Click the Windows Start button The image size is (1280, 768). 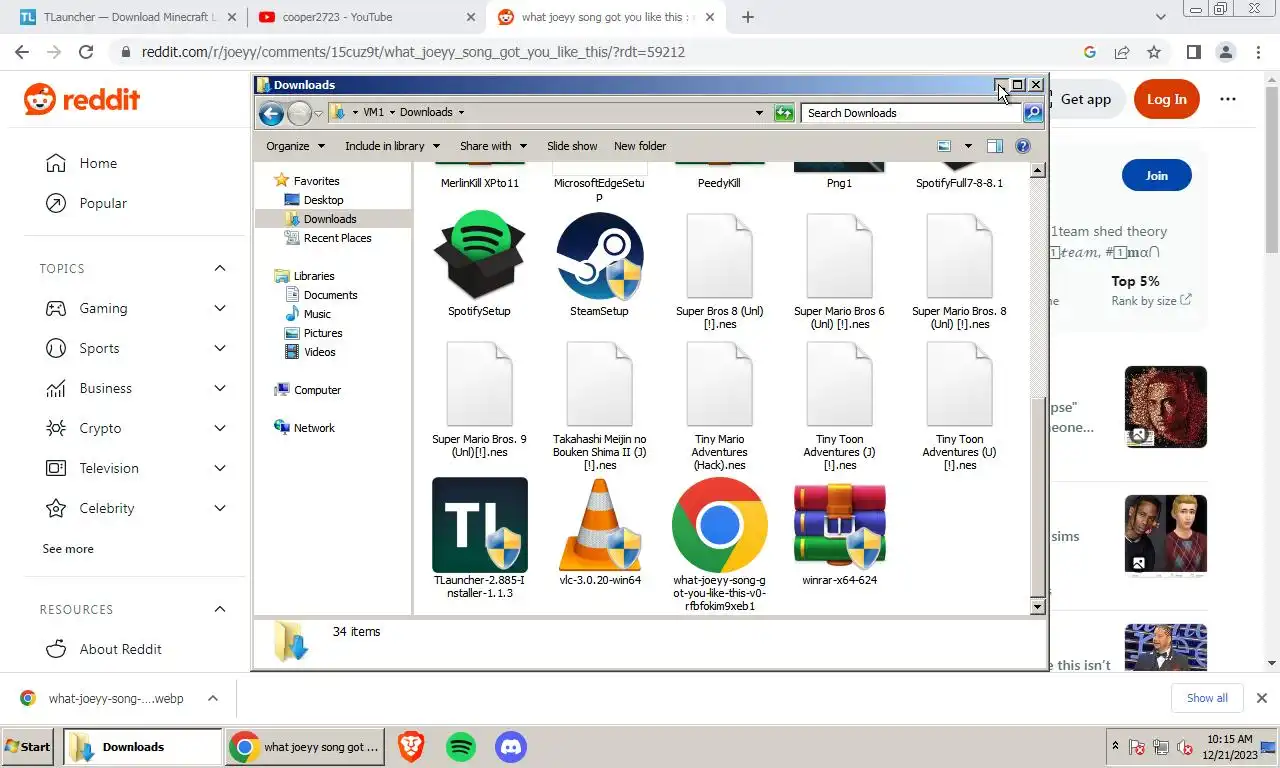[x=28, y=747]
